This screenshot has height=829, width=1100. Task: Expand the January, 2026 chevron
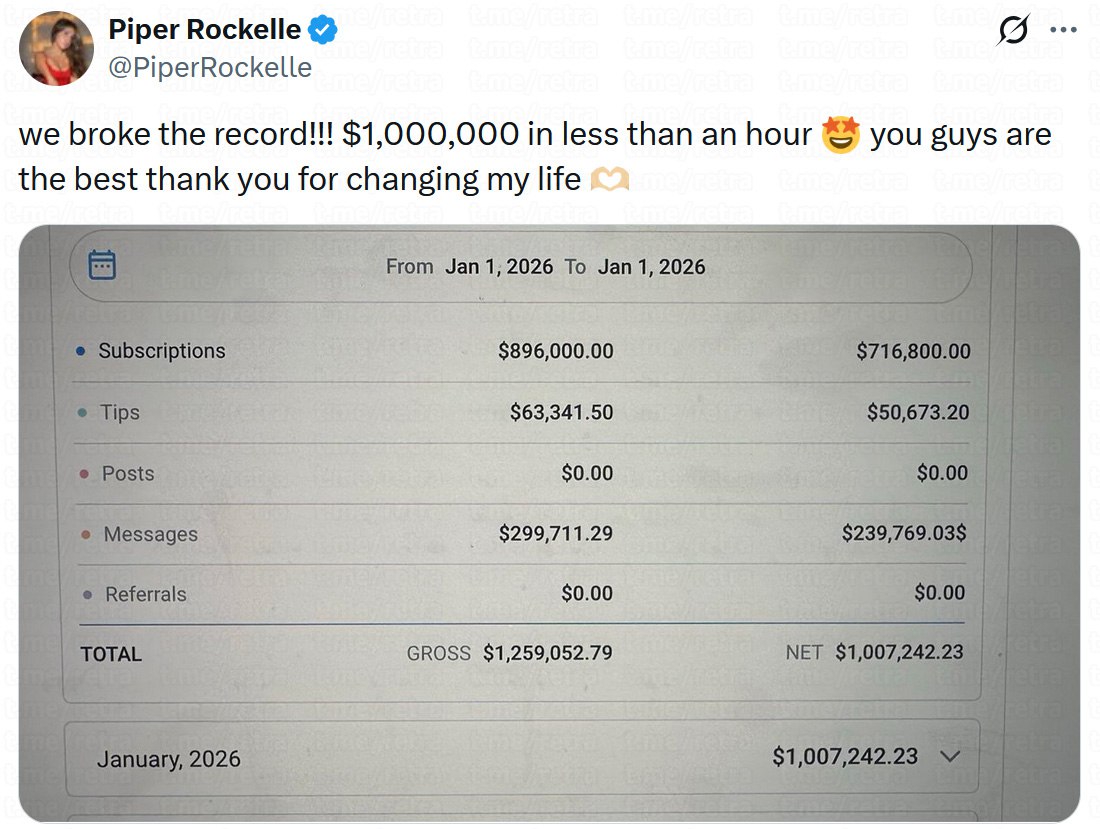point(951,757)
